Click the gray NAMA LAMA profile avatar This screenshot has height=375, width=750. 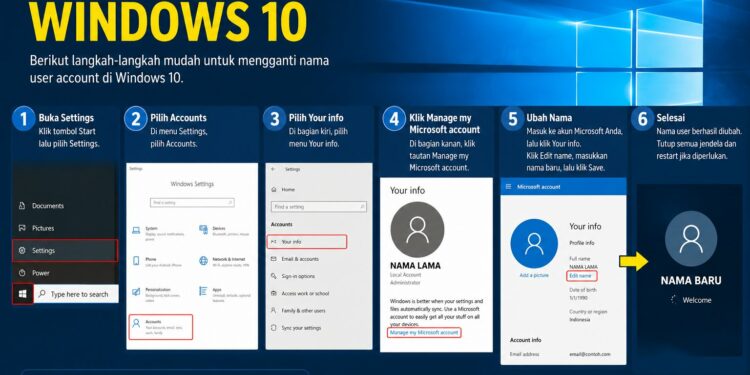417,229
